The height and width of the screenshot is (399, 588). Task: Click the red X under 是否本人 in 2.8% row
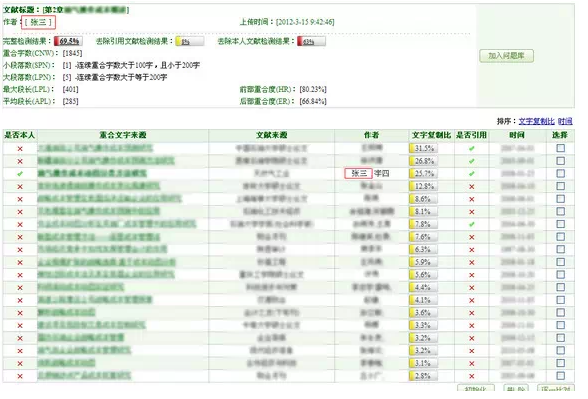click(20, 376)
